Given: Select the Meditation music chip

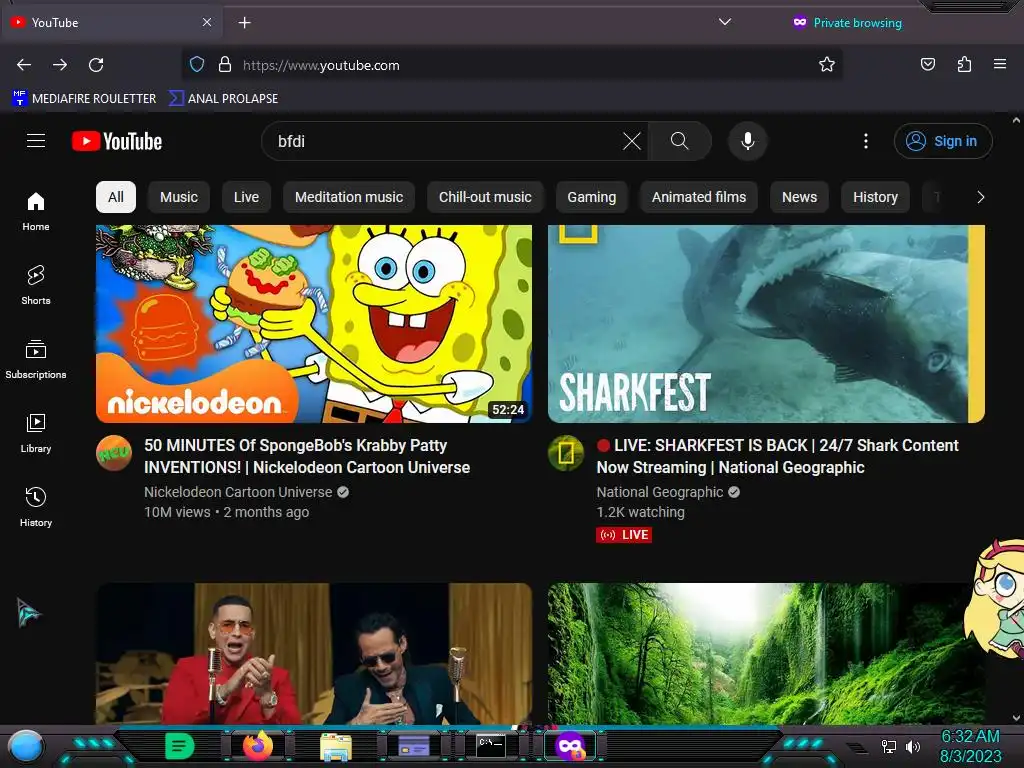Looking at the screenshot, I should [349, 197].
